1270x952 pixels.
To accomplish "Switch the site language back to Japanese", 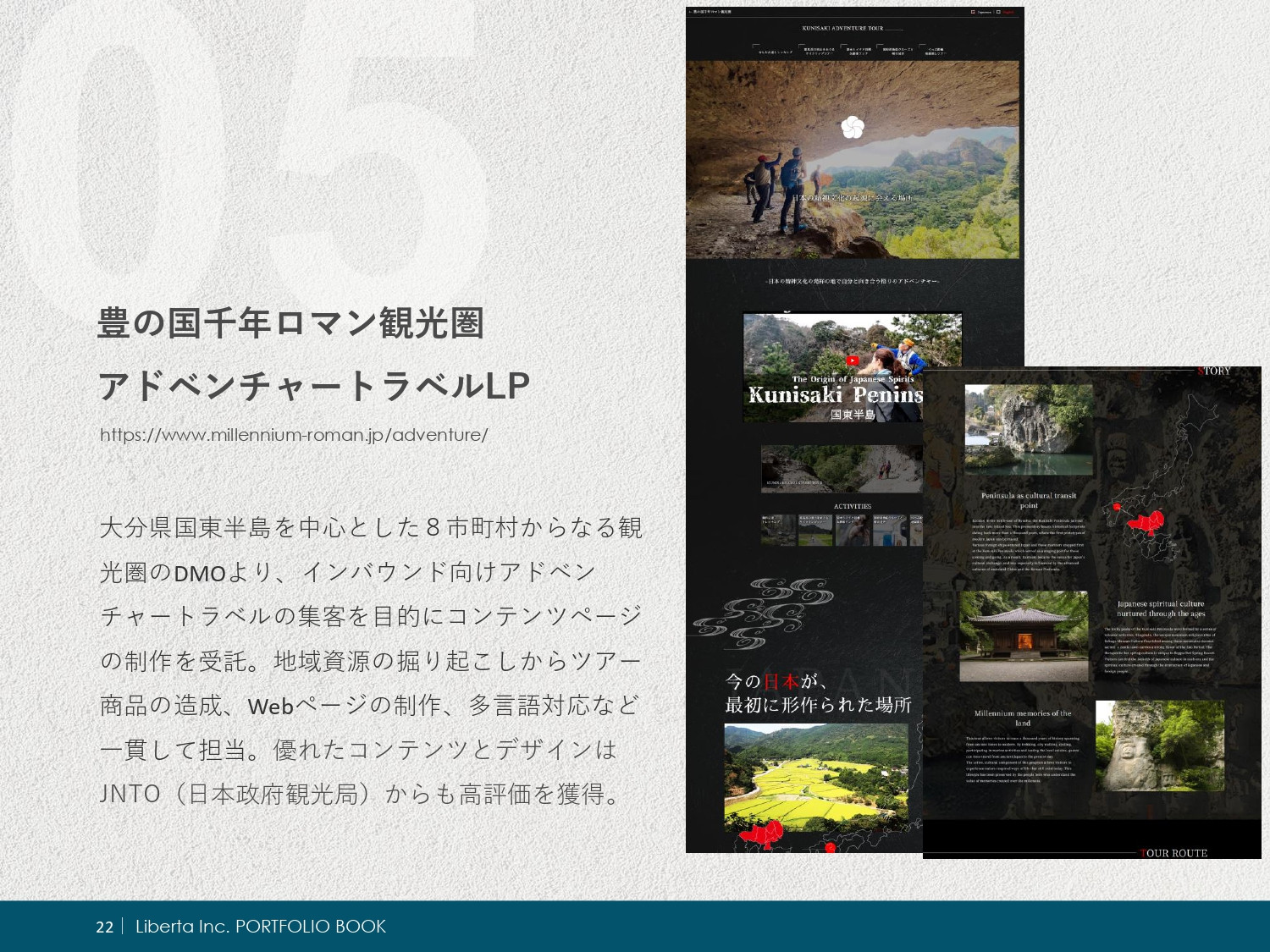I will [x=983, y=13].
